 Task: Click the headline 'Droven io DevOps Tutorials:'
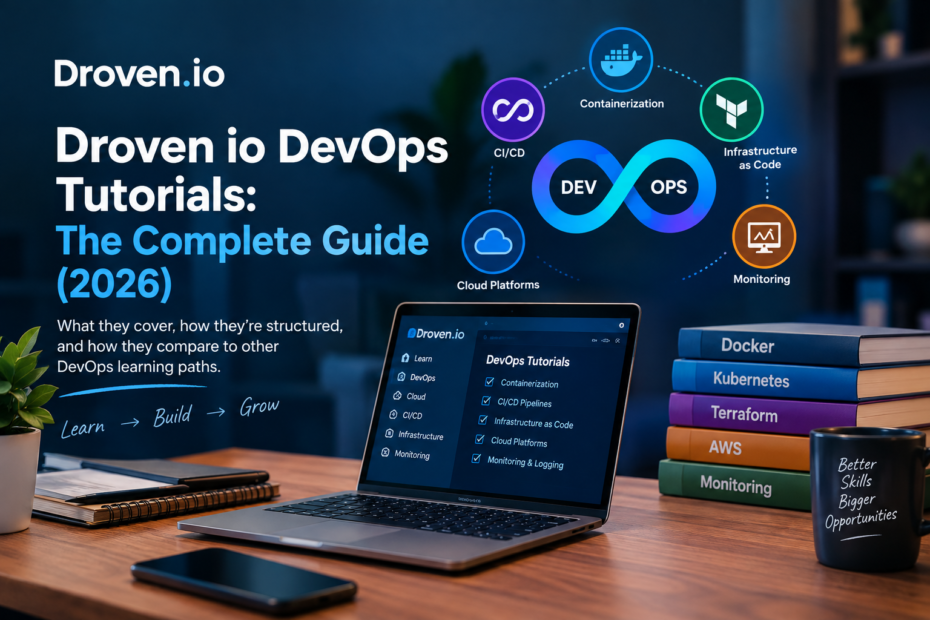252,170
